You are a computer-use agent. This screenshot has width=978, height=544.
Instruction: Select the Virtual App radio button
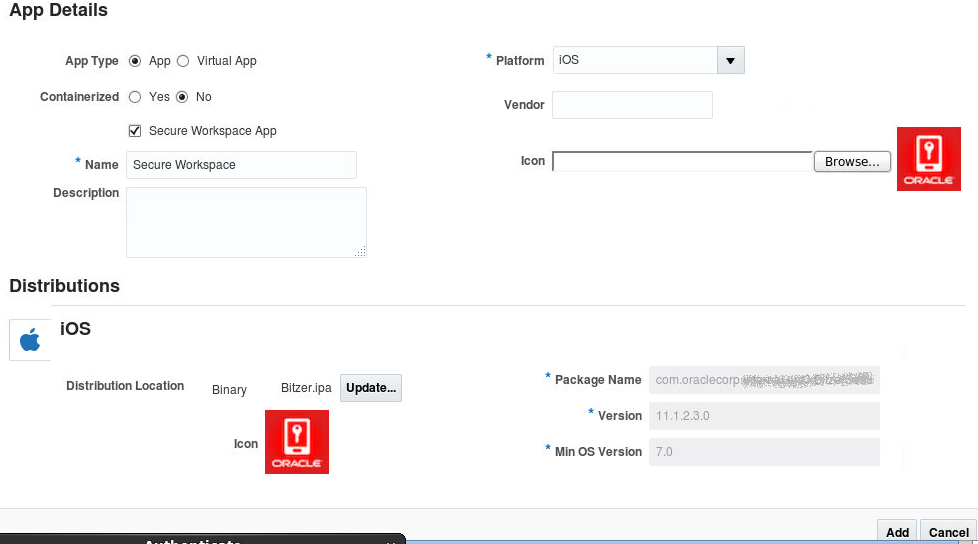coord(183,61)
